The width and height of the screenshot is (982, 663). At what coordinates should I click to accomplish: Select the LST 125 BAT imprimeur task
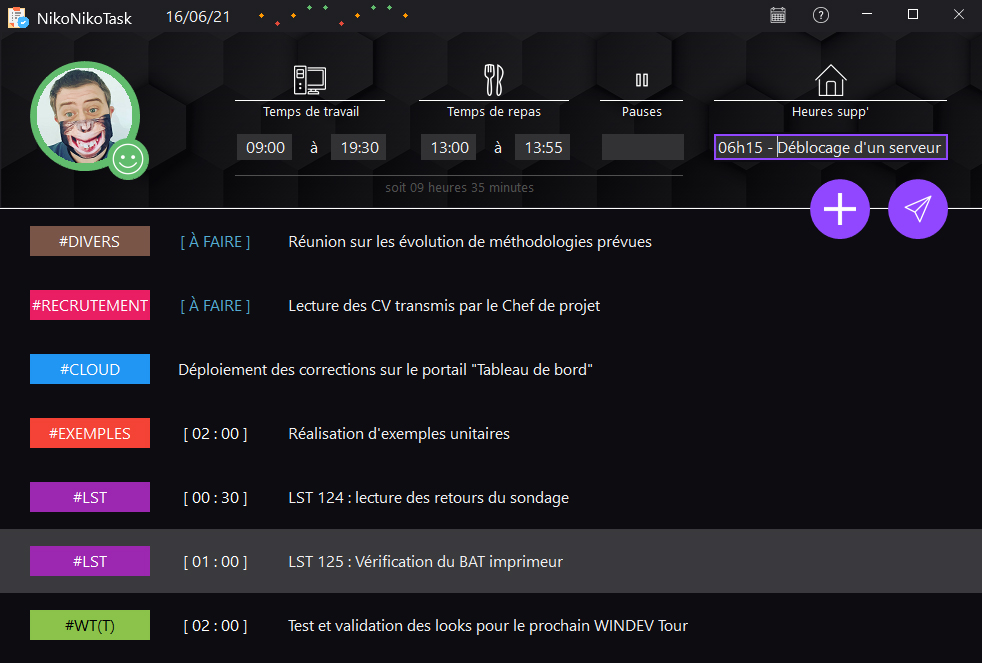pos(425,561)
